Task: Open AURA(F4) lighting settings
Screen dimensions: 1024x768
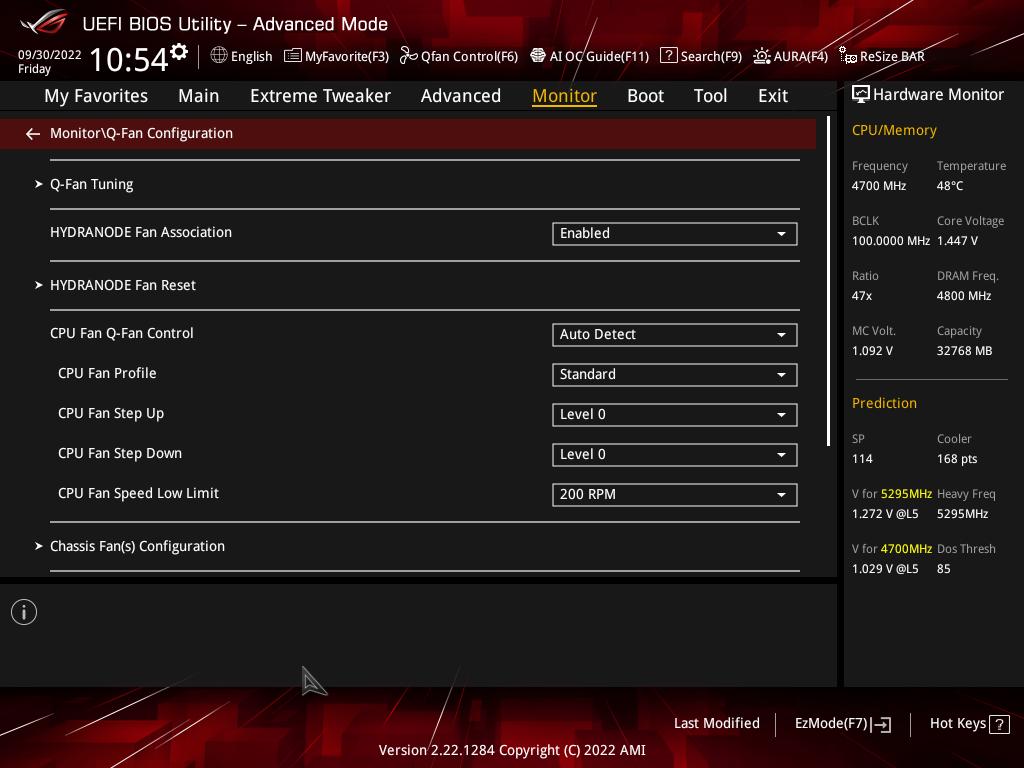Action: click(x=790, y=56)
